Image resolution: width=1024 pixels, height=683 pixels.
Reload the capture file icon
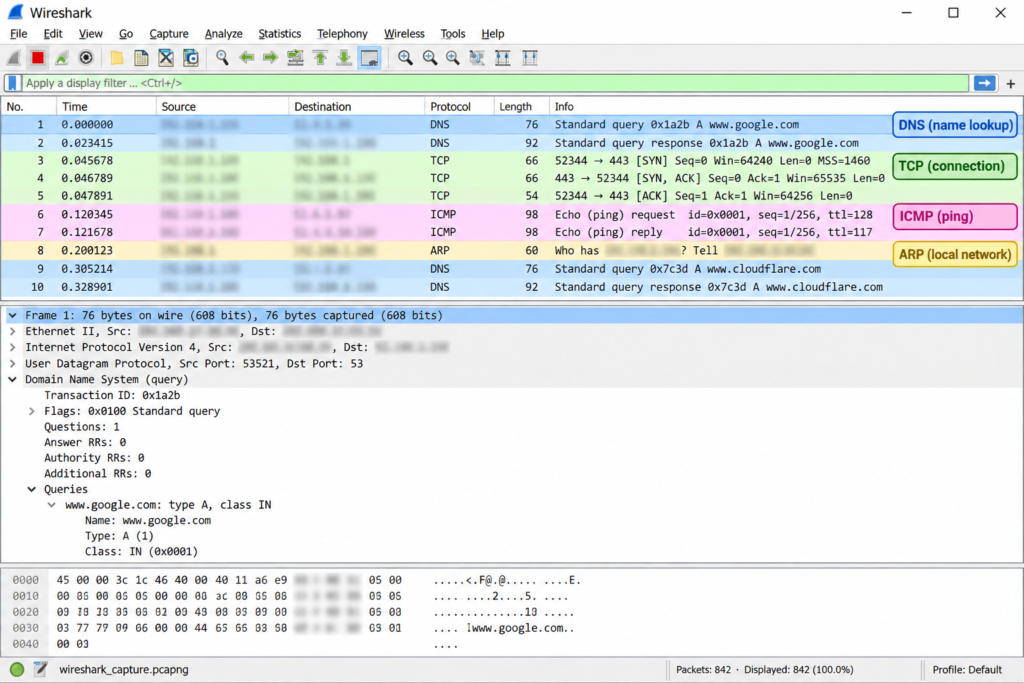(x=191, y=58)
